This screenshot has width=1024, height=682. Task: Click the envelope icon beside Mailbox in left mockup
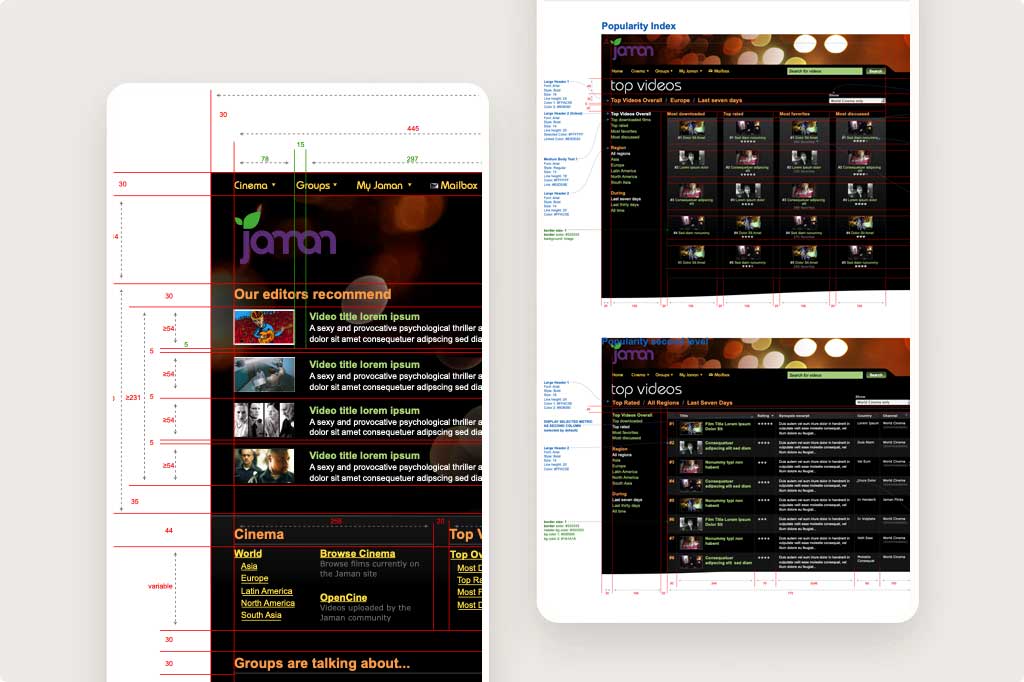(434, 186)
